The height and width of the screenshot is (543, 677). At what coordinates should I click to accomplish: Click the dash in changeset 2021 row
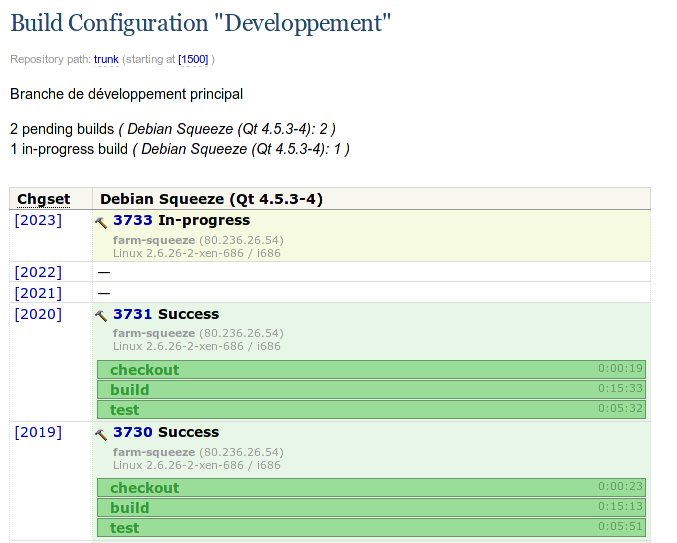pos(104,294)
